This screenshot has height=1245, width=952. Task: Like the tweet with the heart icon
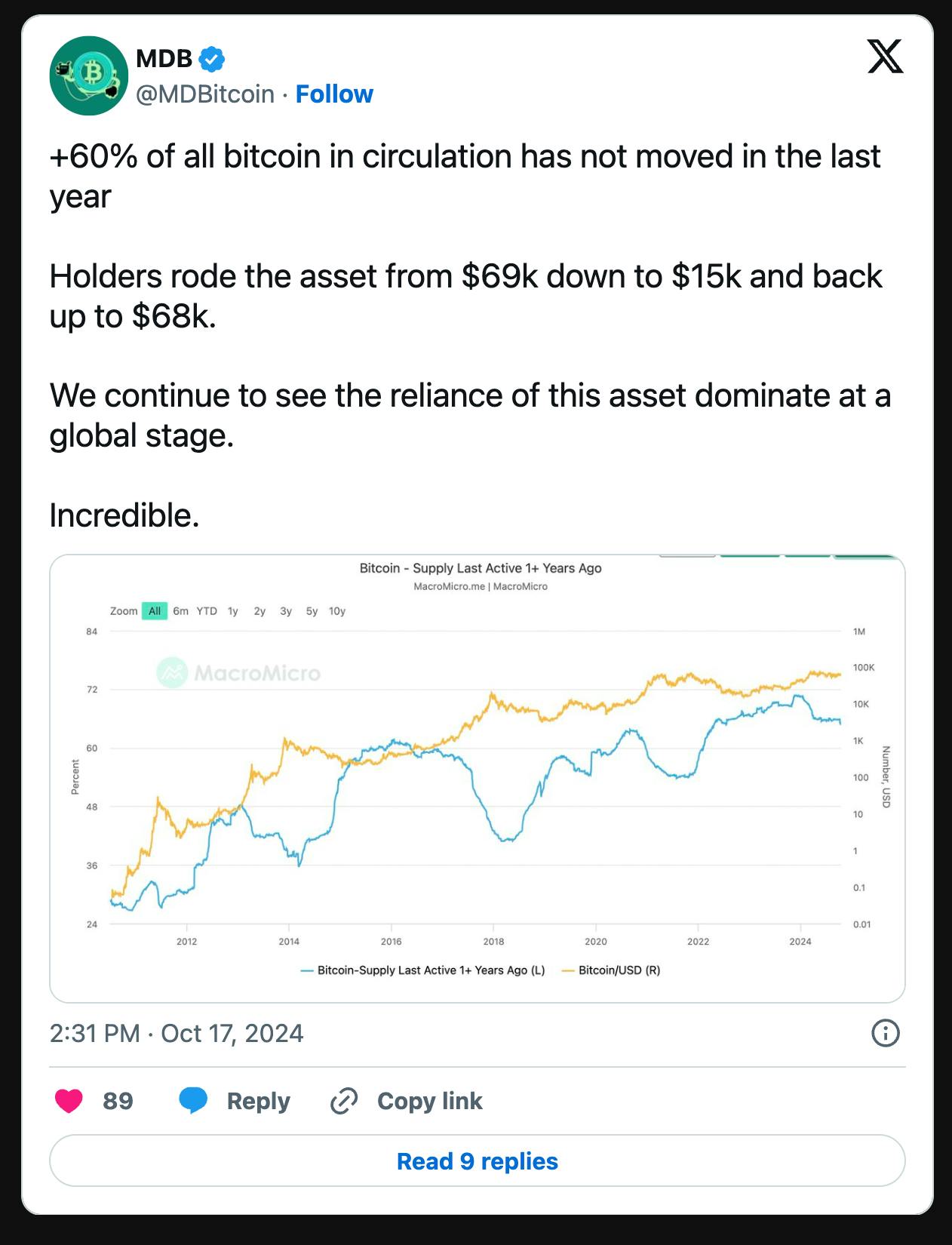pos(69,1102)
